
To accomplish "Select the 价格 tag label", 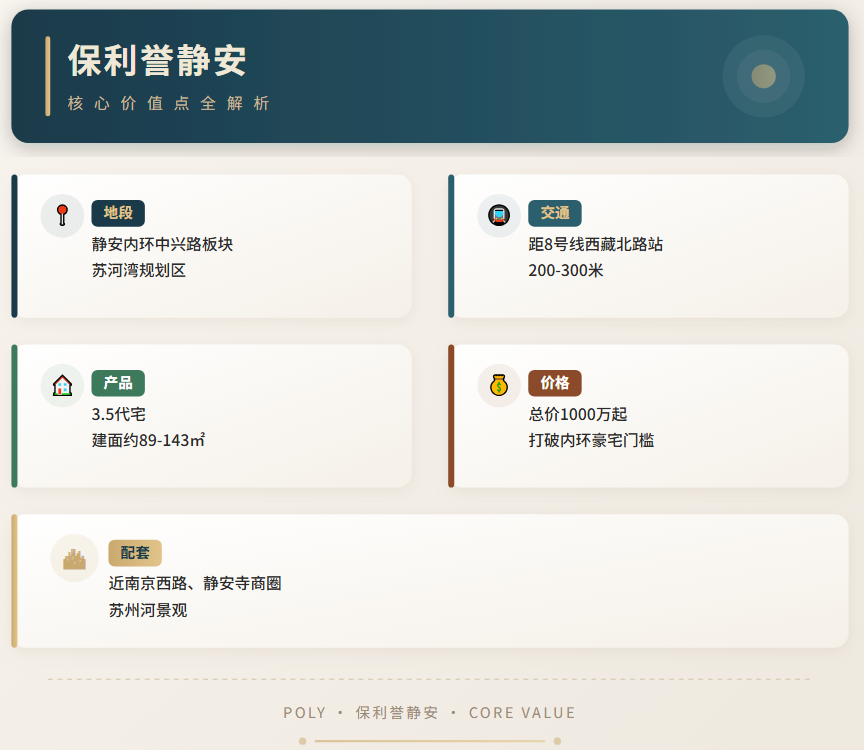I will point(555,383).
